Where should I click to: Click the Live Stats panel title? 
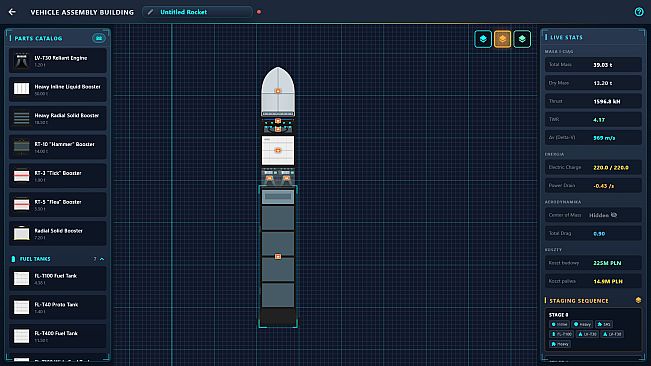(566, 37)
